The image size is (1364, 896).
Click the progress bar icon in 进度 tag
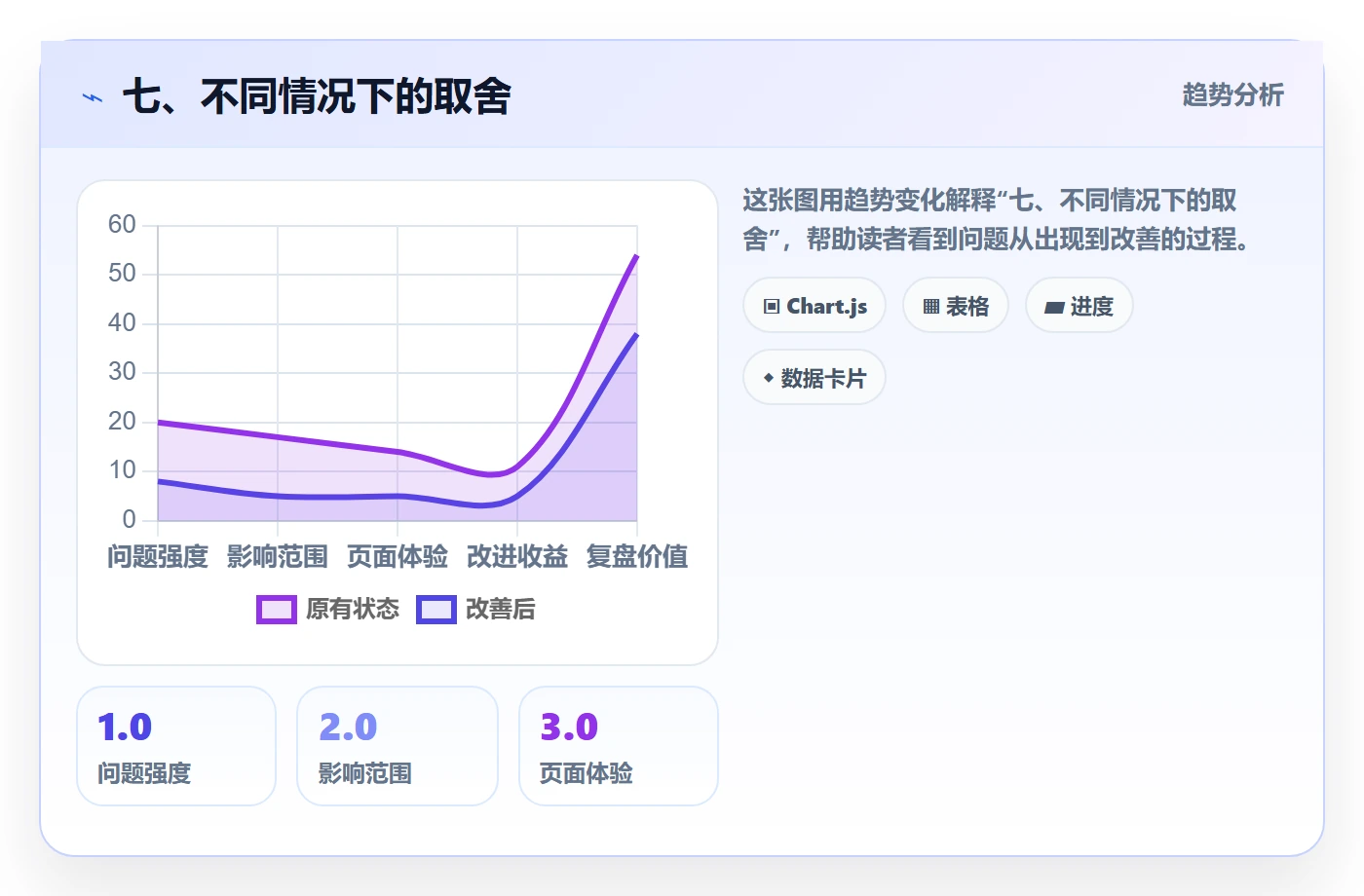coord(1054,308)
